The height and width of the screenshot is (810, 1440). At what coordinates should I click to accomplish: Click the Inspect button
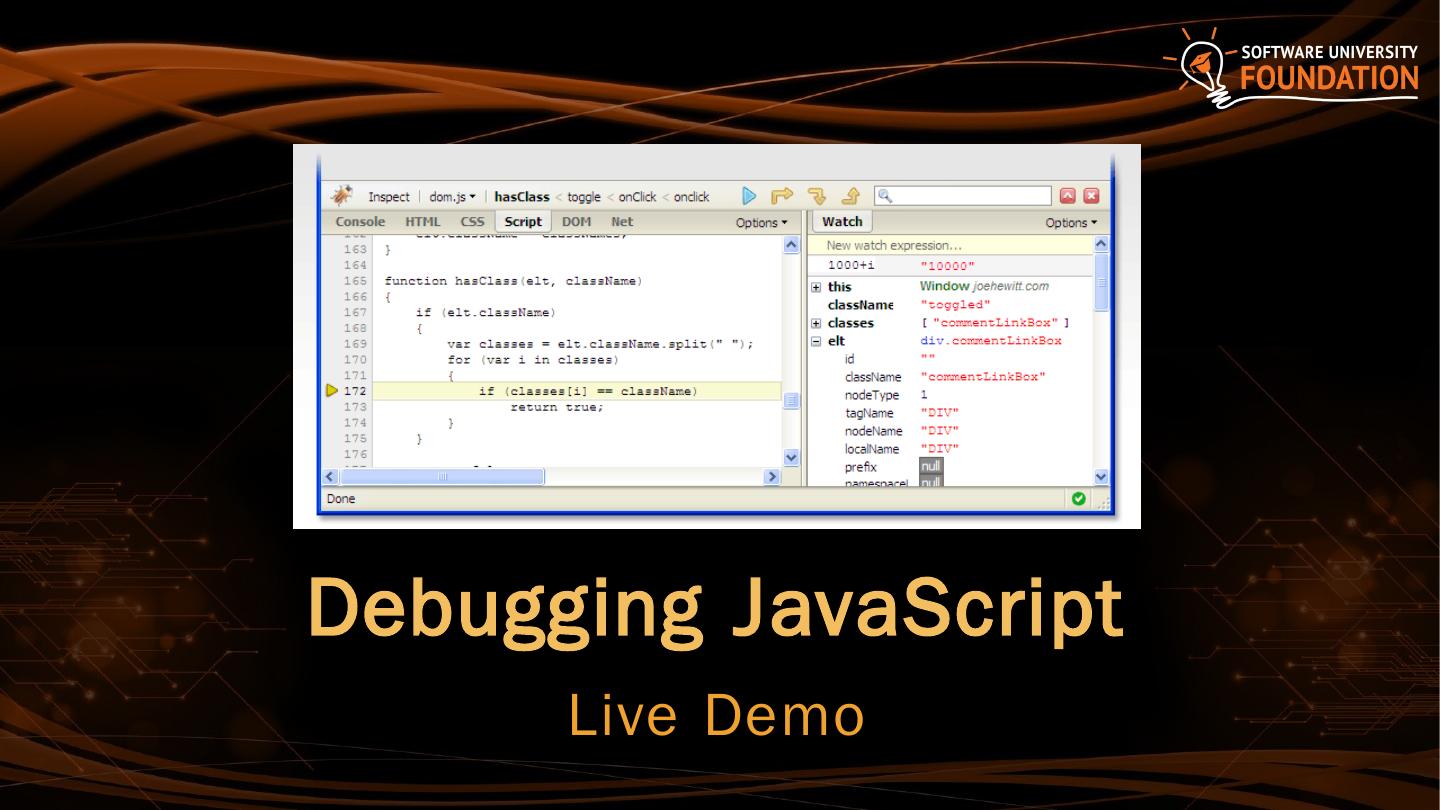(389, 197)
